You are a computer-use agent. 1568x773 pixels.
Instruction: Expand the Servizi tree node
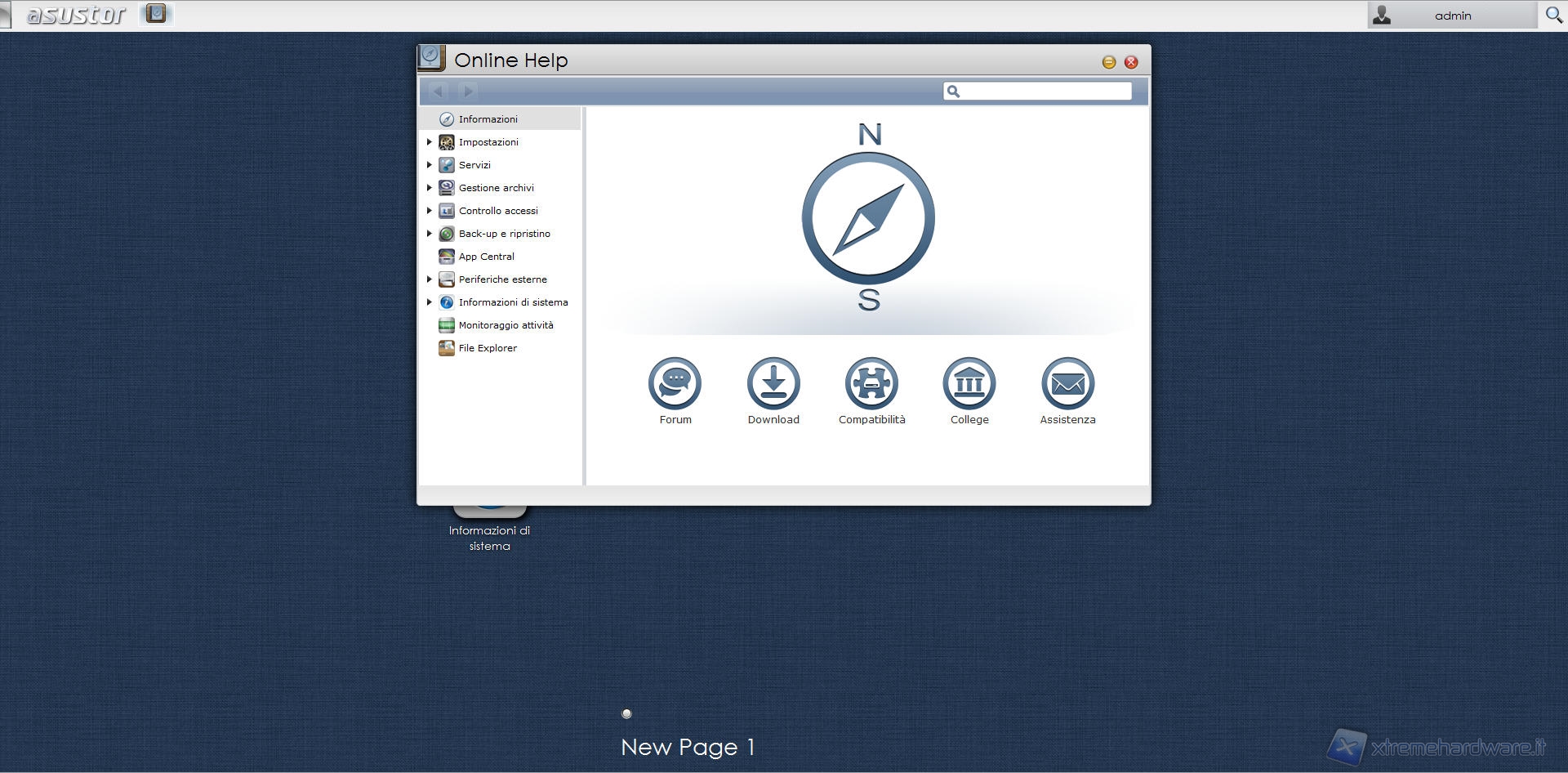[x=430, y=165]
